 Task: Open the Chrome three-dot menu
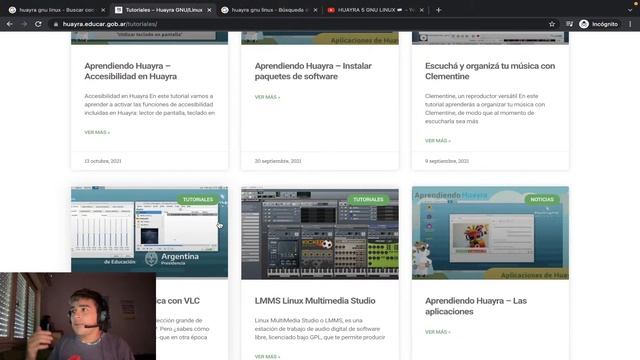tap(630, 24)
